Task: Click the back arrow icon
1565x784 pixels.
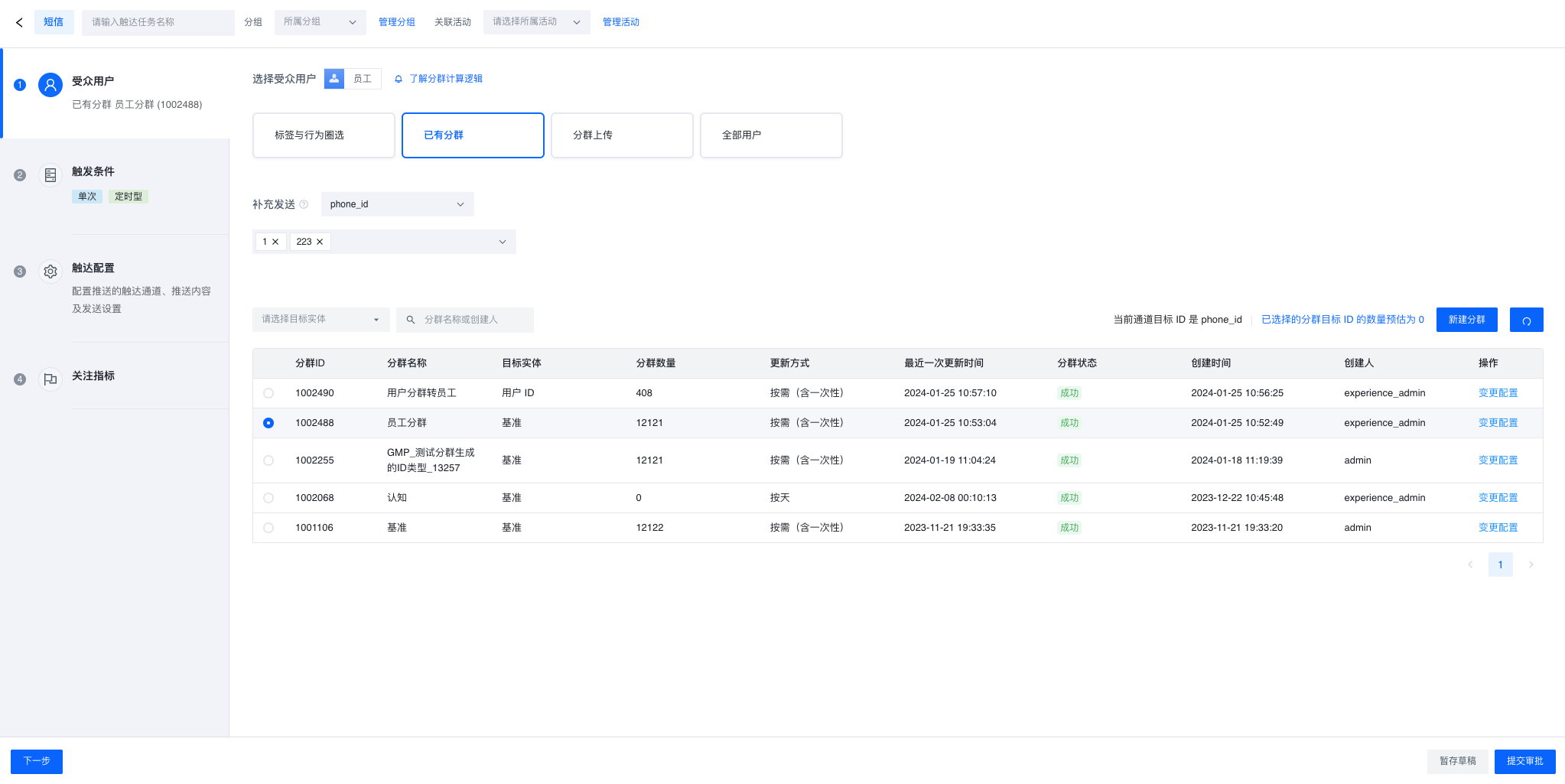Action: click(x=19, y=22)
